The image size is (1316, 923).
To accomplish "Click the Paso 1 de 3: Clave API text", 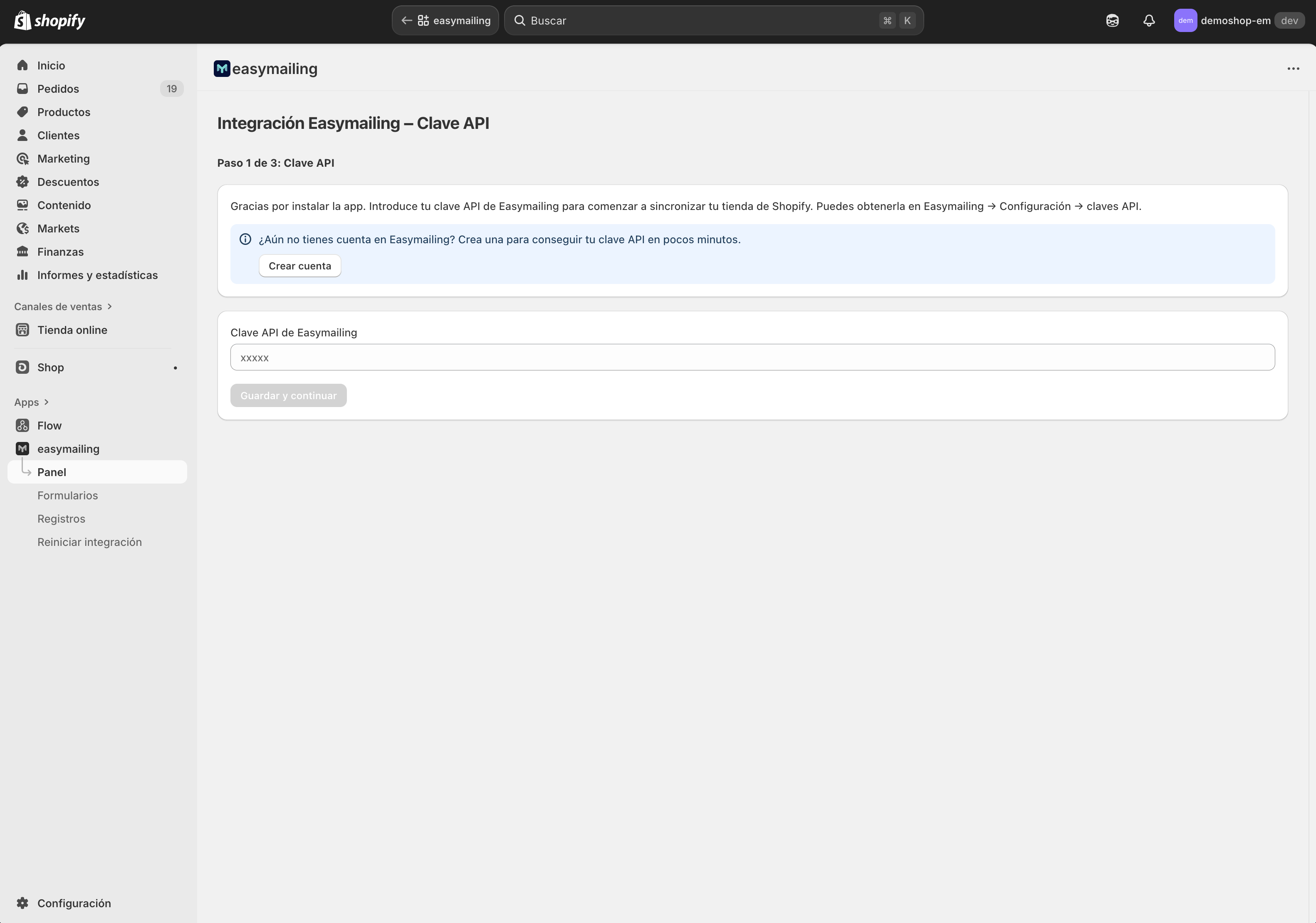I will 276,163.
